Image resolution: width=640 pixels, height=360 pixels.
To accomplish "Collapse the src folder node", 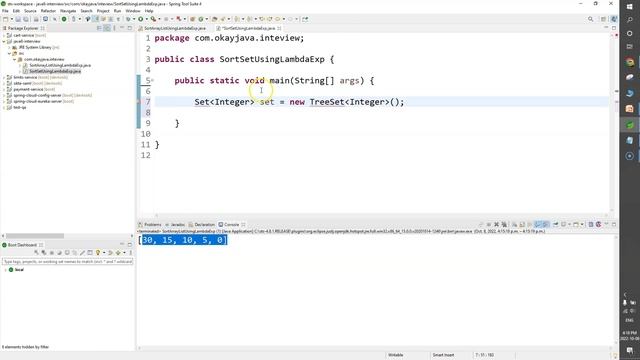I will pos(9,53).
